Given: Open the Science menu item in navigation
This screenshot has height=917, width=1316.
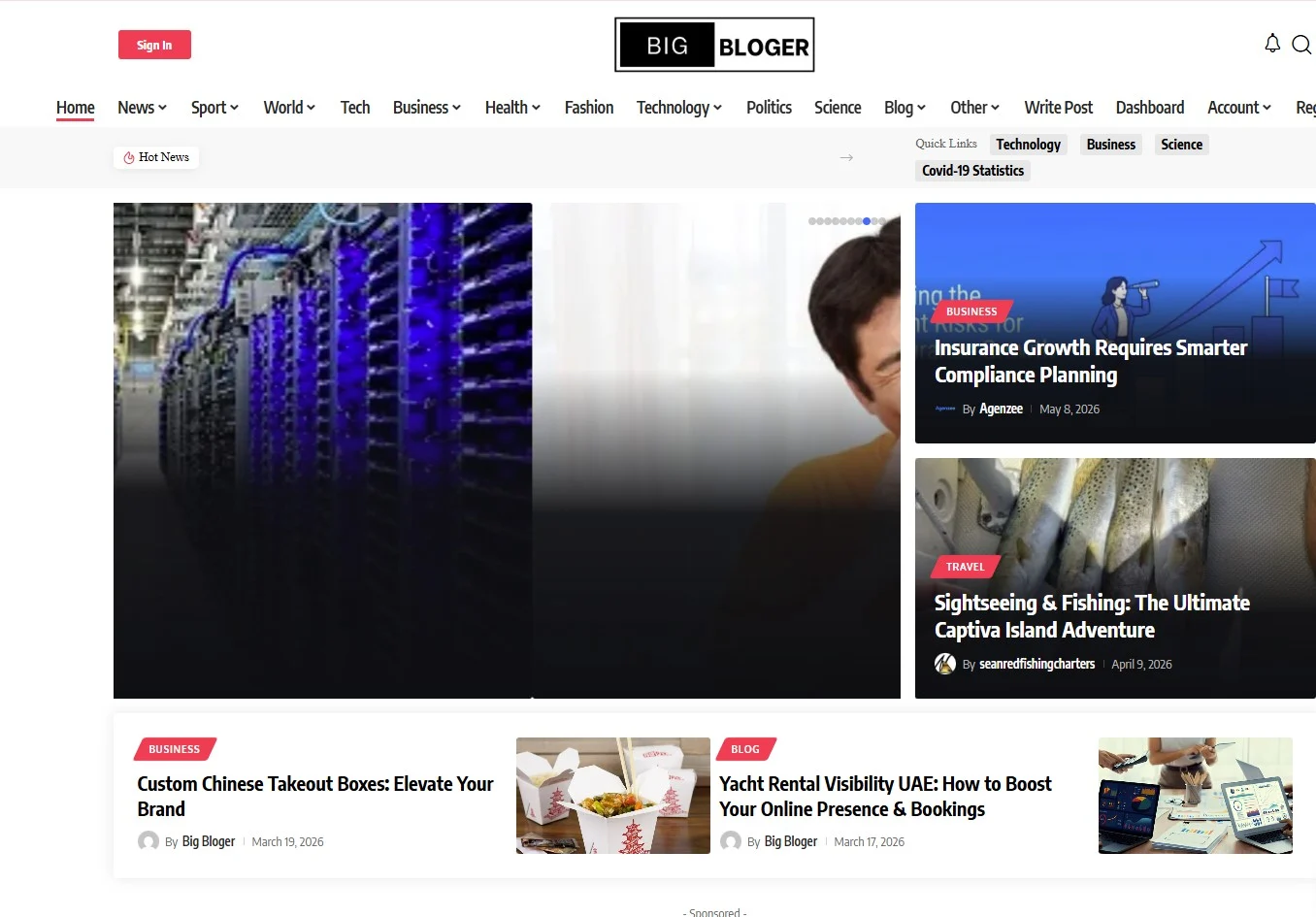Looking at the screenshot, I should (x=838, y=108).
